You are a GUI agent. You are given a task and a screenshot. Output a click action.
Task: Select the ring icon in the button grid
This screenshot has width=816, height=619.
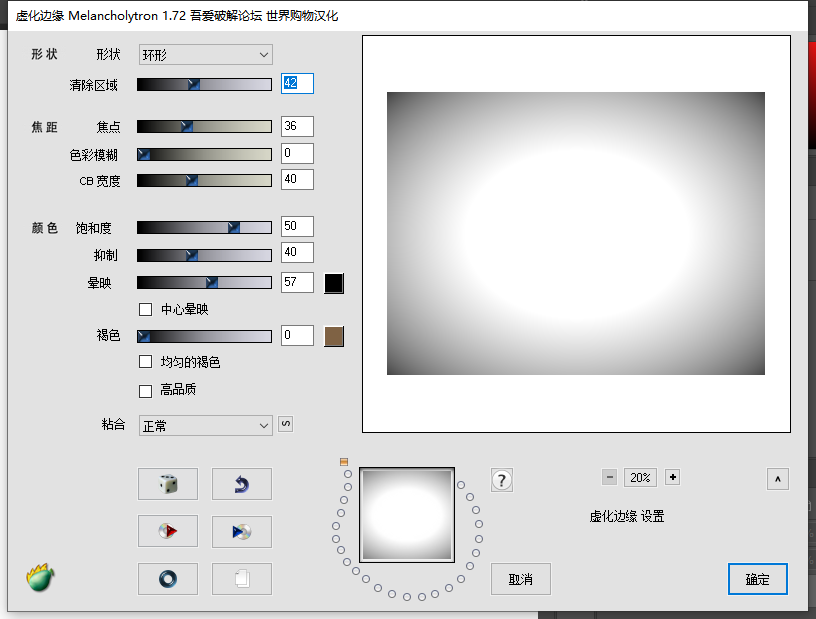[x=167, y=579]
